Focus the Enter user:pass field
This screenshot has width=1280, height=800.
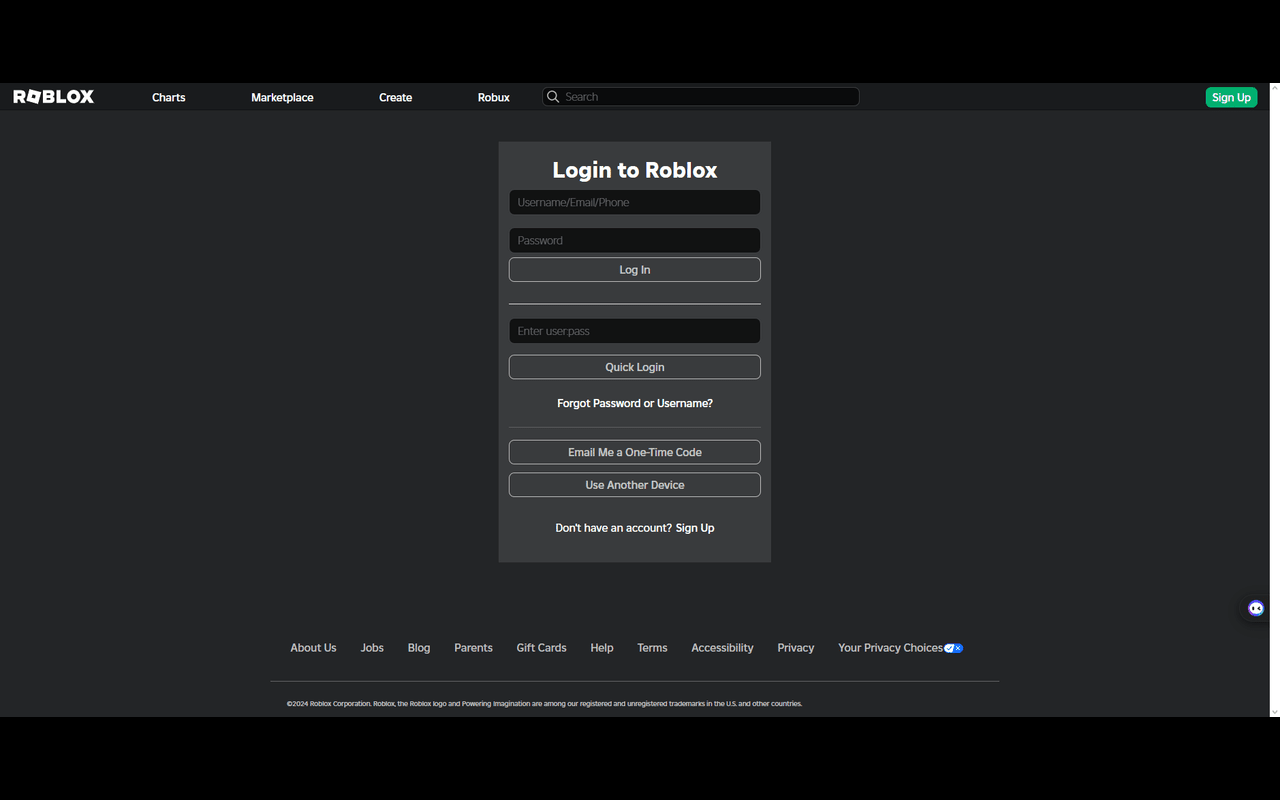[x=635, y=331]
